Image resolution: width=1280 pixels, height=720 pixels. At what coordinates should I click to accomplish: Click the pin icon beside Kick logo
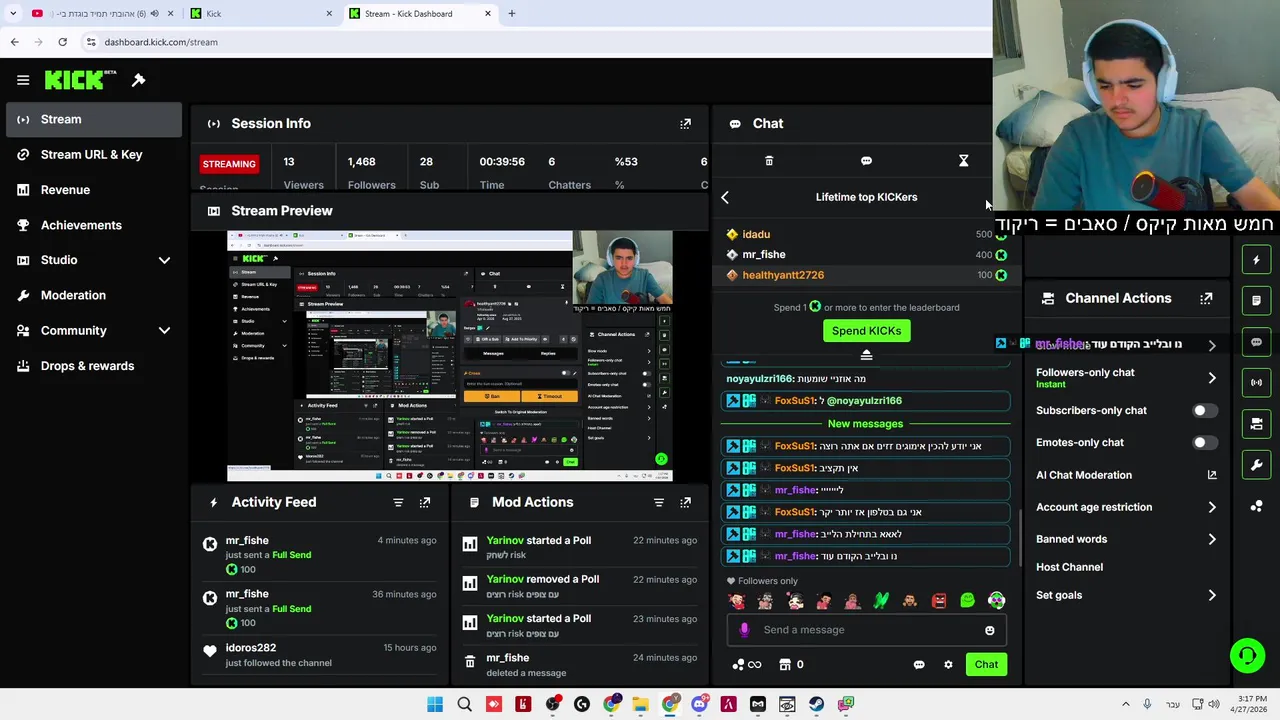139,80
